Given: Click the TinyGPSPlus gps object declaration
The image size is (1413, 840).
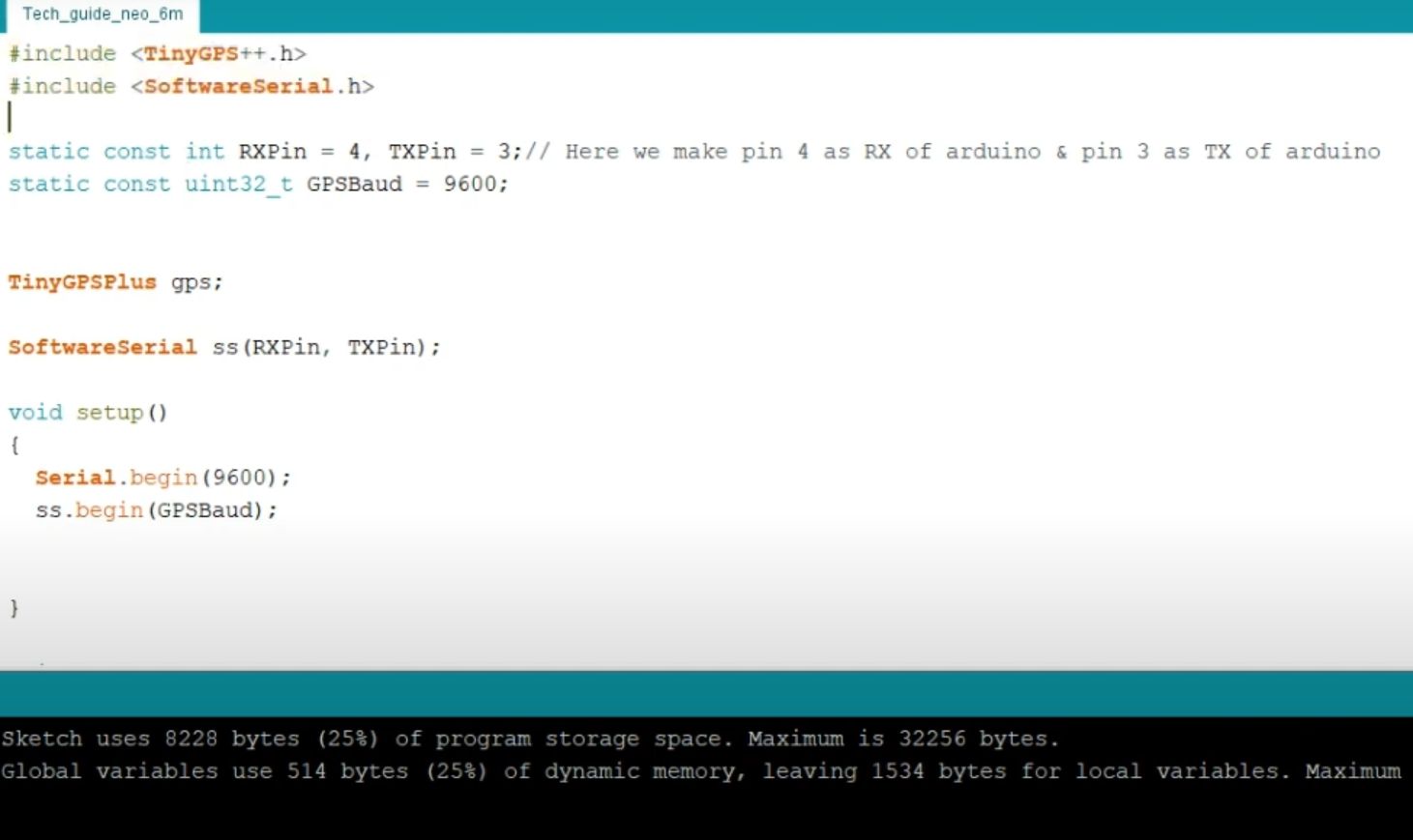Looking at the screenshot, I should (116, 282).
